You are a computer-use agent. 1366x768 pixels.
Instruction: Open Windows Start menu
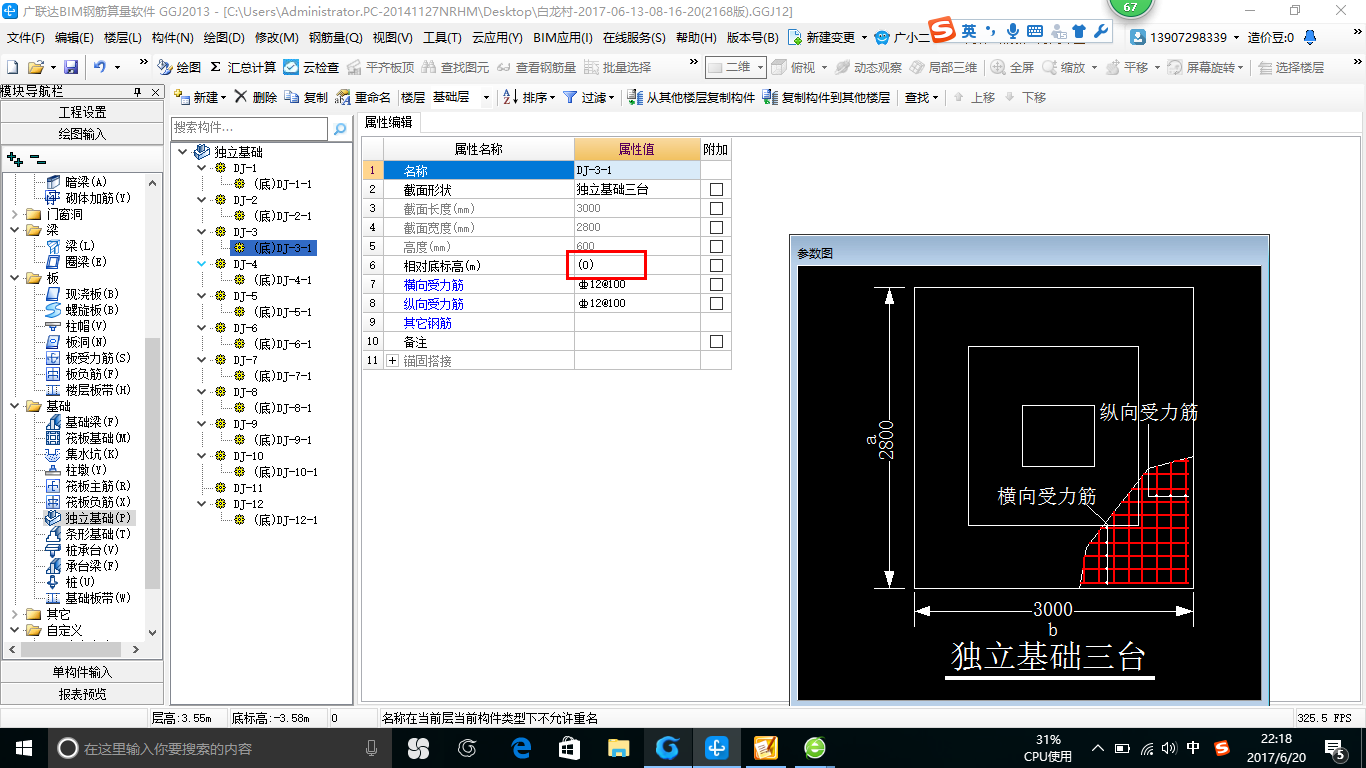(22, 747)
